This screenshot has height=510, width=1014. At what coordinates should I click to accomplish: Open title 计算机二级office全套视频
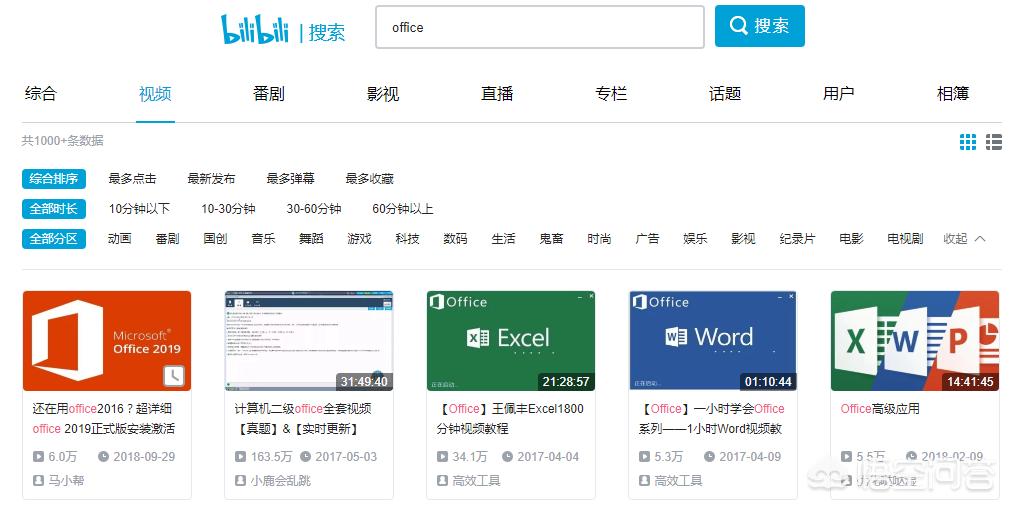coord(303,418)
